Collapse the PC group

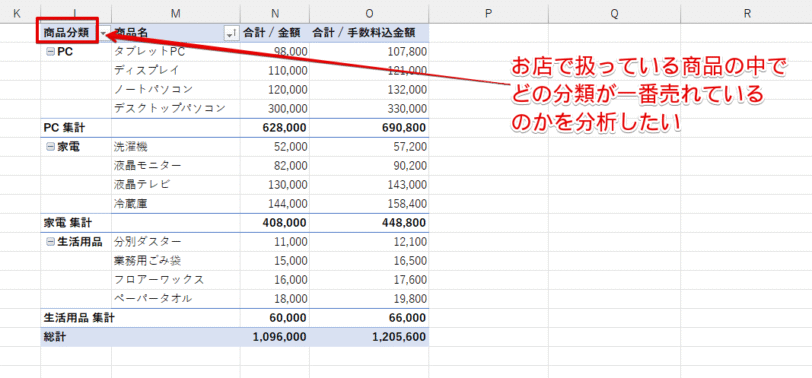(x=50, y=52)
